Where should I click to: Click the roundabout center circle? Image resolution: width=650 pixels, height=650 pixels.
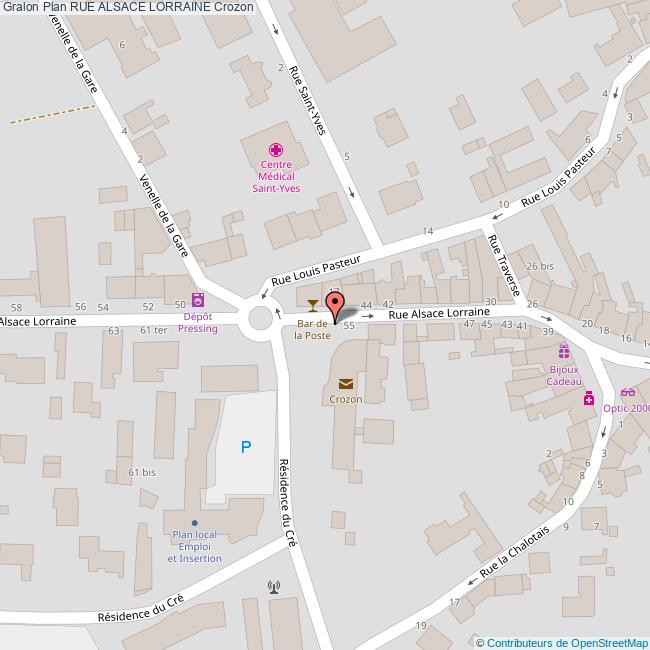click(x=260, y=318)
